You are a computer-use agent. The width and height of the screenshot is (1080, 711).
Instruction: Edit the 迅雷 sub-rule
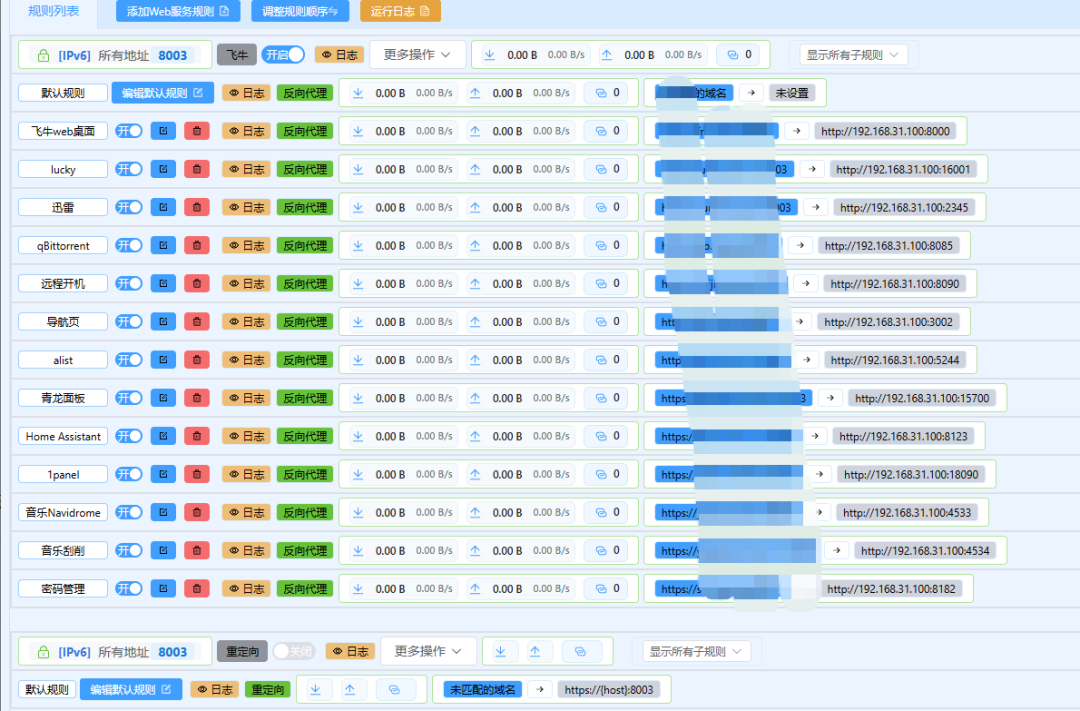(x=163, y=207)
